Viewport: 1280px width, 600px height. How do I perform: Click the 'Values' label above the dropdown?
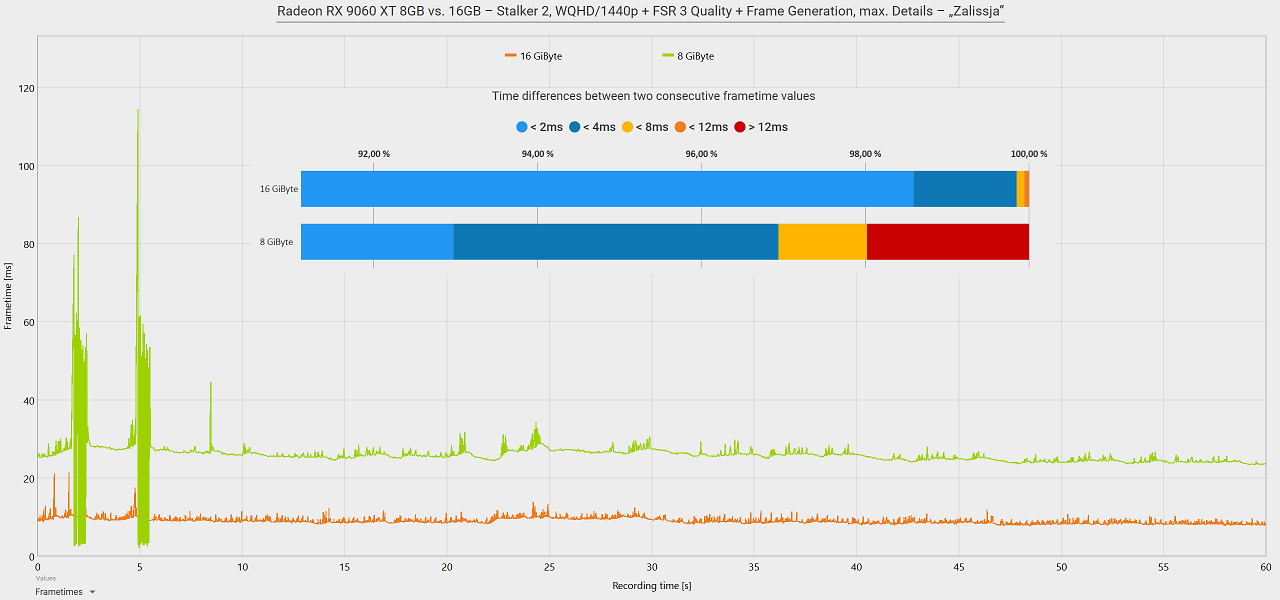(45, 578)
